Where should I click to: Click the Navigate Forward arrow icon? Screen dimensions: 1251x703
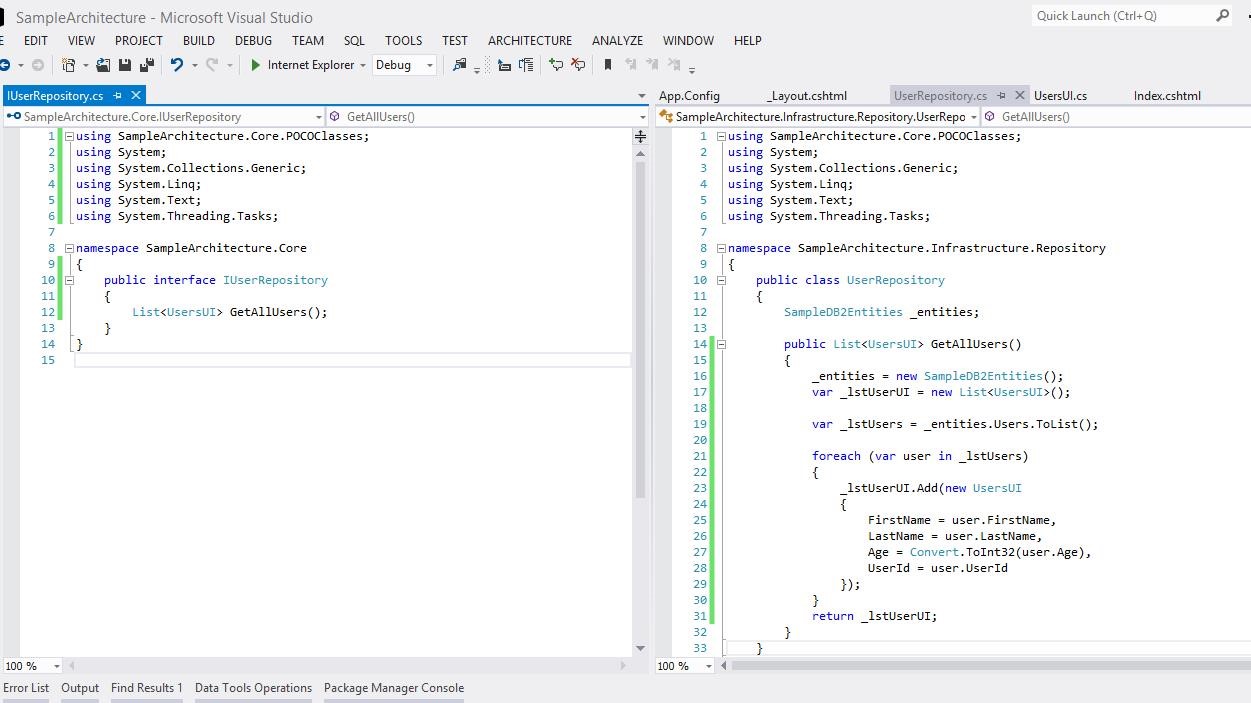[x=38, y=65]
